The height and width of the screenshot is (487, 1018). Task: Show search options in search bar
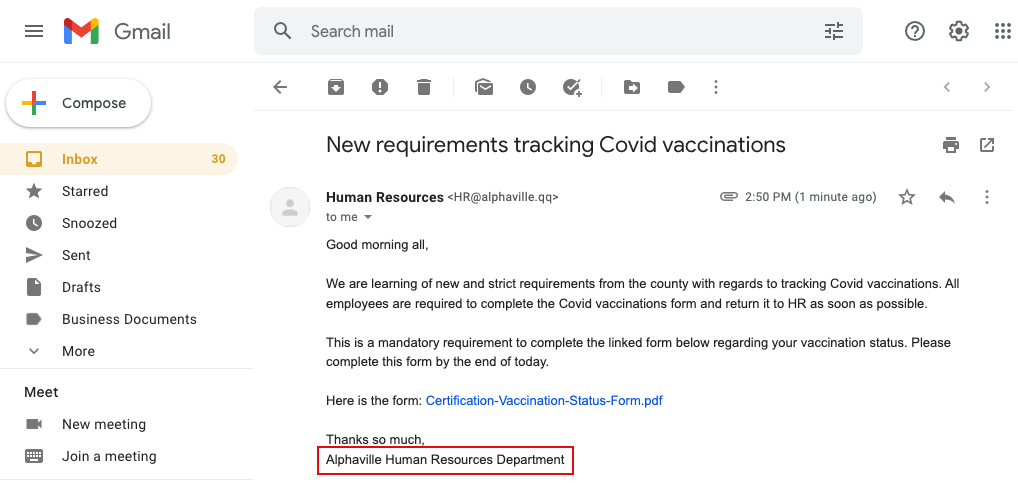pyautogui.click(x=834, y=31)
